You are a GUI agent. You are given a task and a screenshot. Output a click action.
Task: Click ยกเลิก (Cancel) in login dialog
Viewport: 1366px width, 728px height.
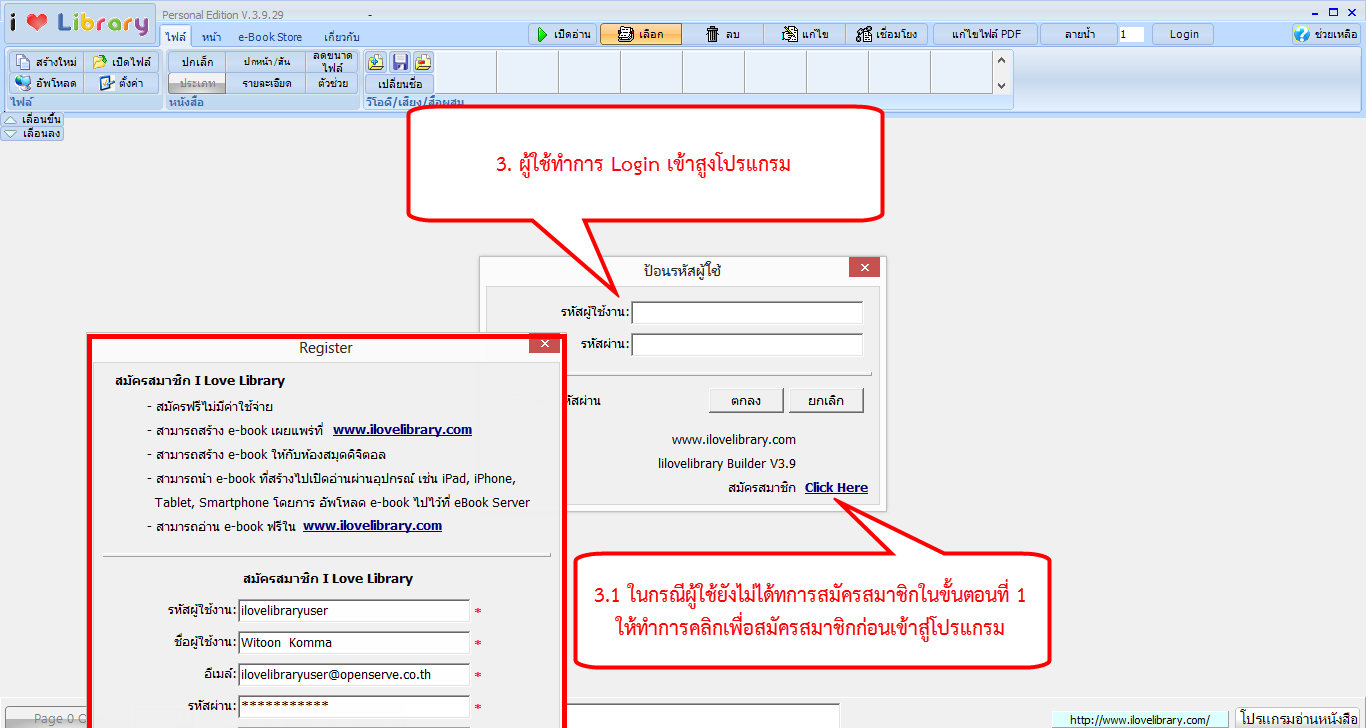coord(826,401)
